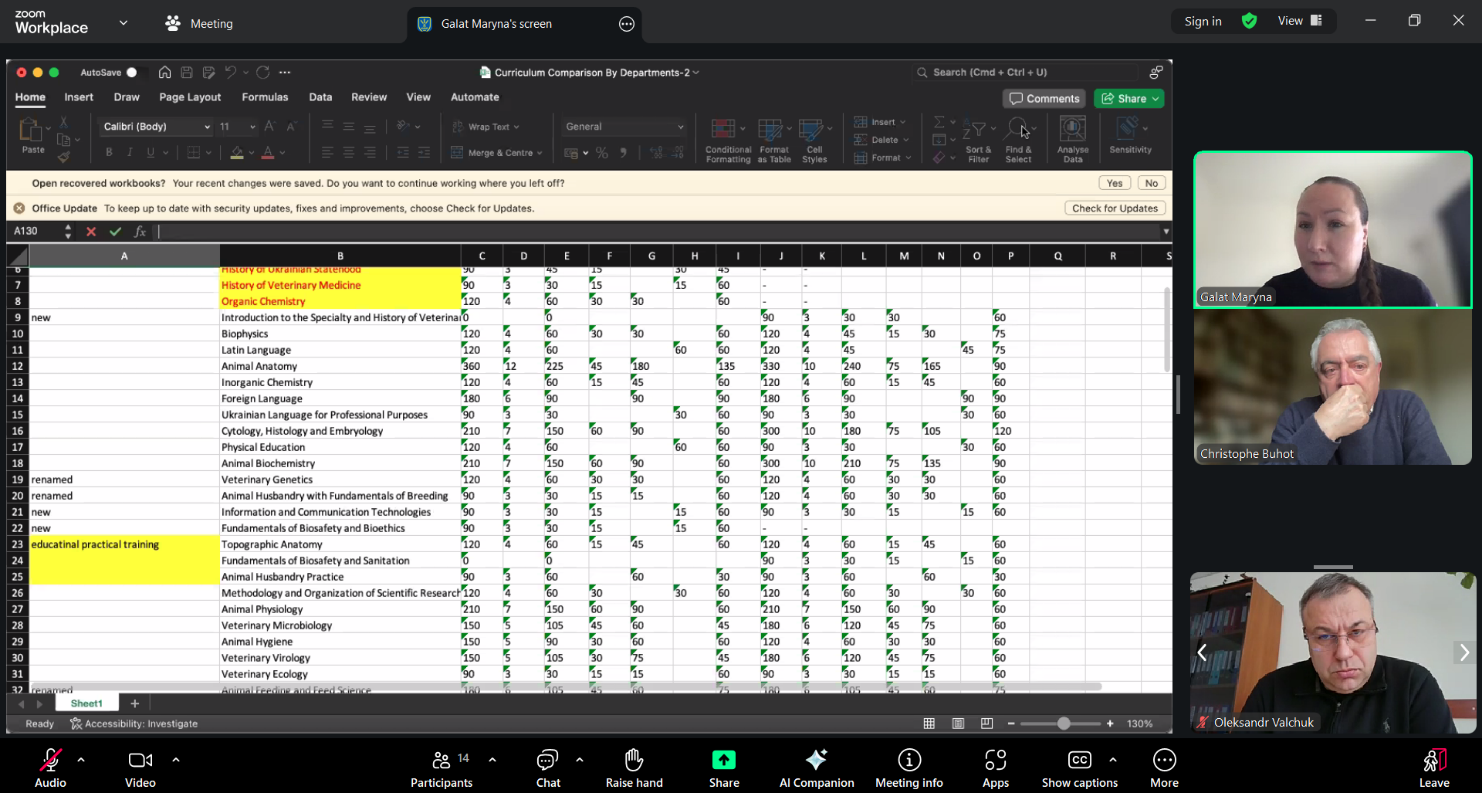
Task: Toggle the Video camera
Action: pyautogui.click(x=140, y=761)
